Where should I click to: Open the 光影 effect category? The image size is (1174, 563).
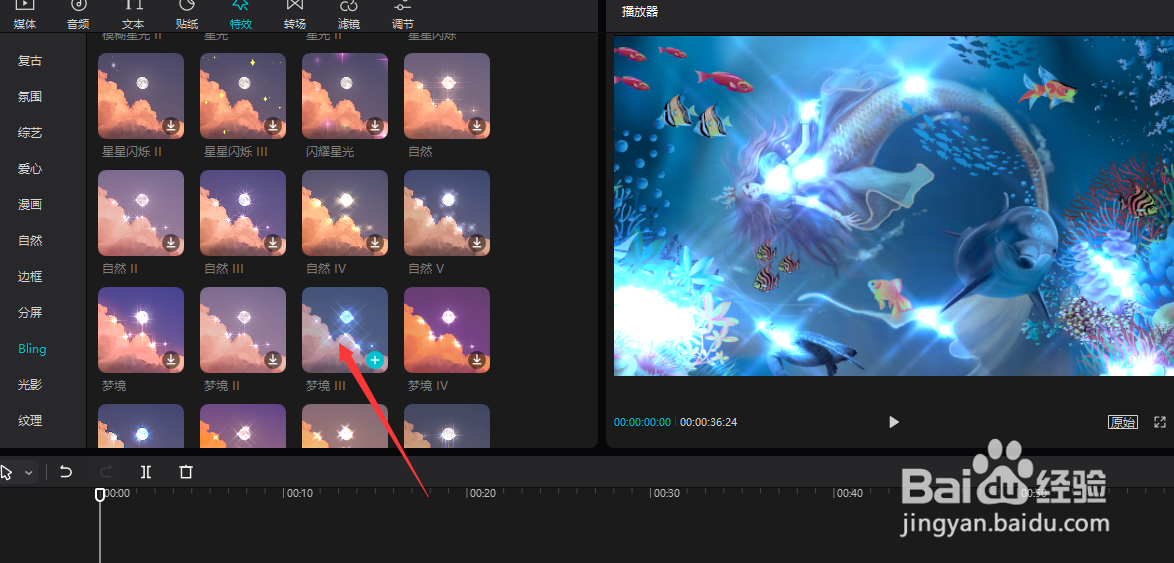coord(30,385)
